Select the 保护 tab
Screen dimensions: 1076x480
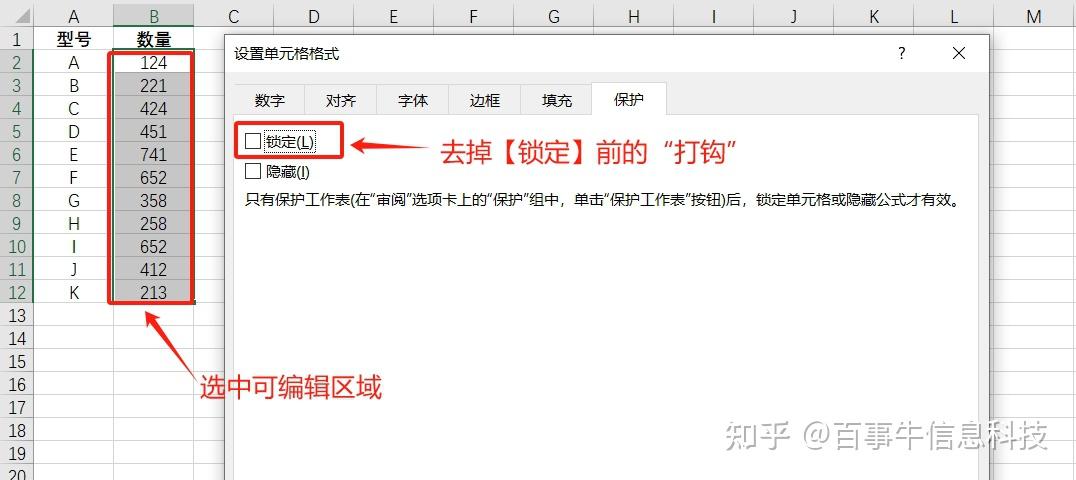point(629,100)
